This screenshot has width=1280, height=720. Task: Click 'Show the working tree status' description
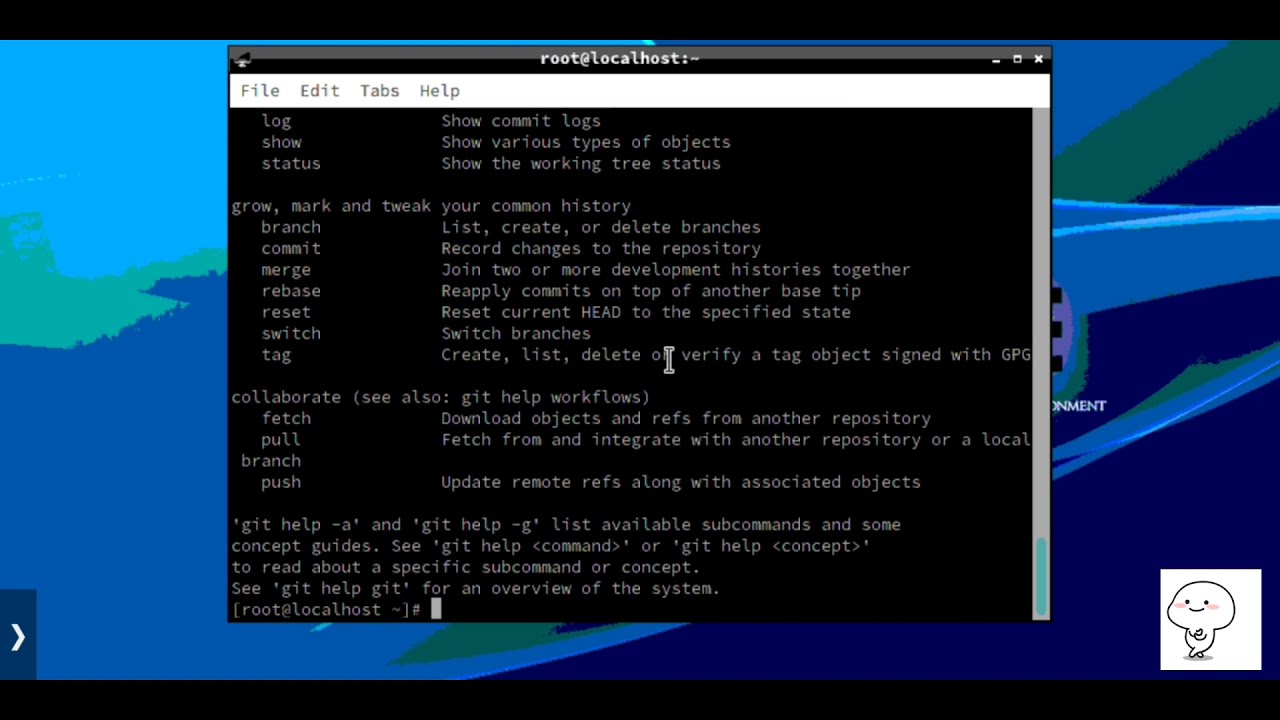click(x=581, y=163)
